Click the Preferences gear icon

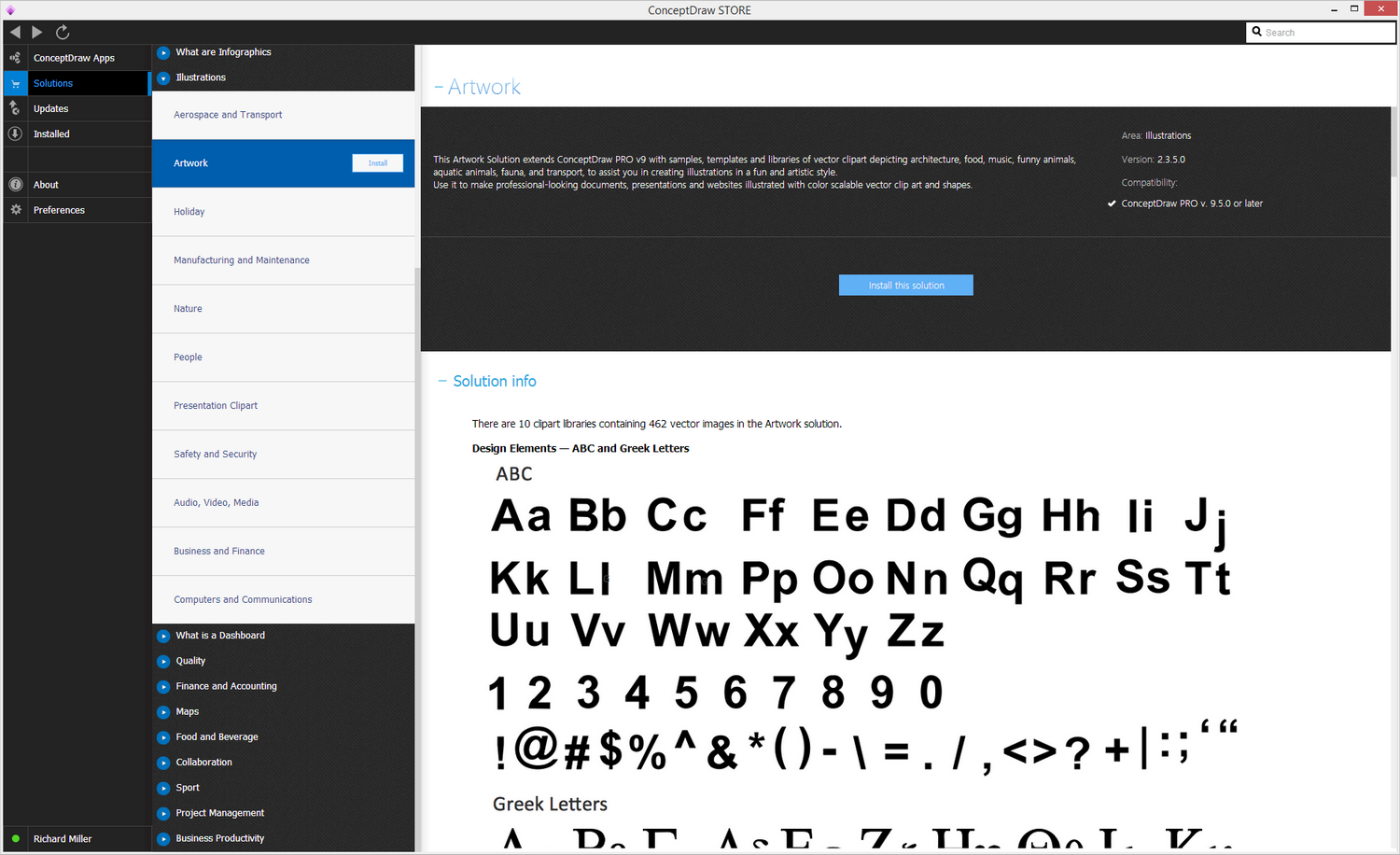[x=15, y=210]
